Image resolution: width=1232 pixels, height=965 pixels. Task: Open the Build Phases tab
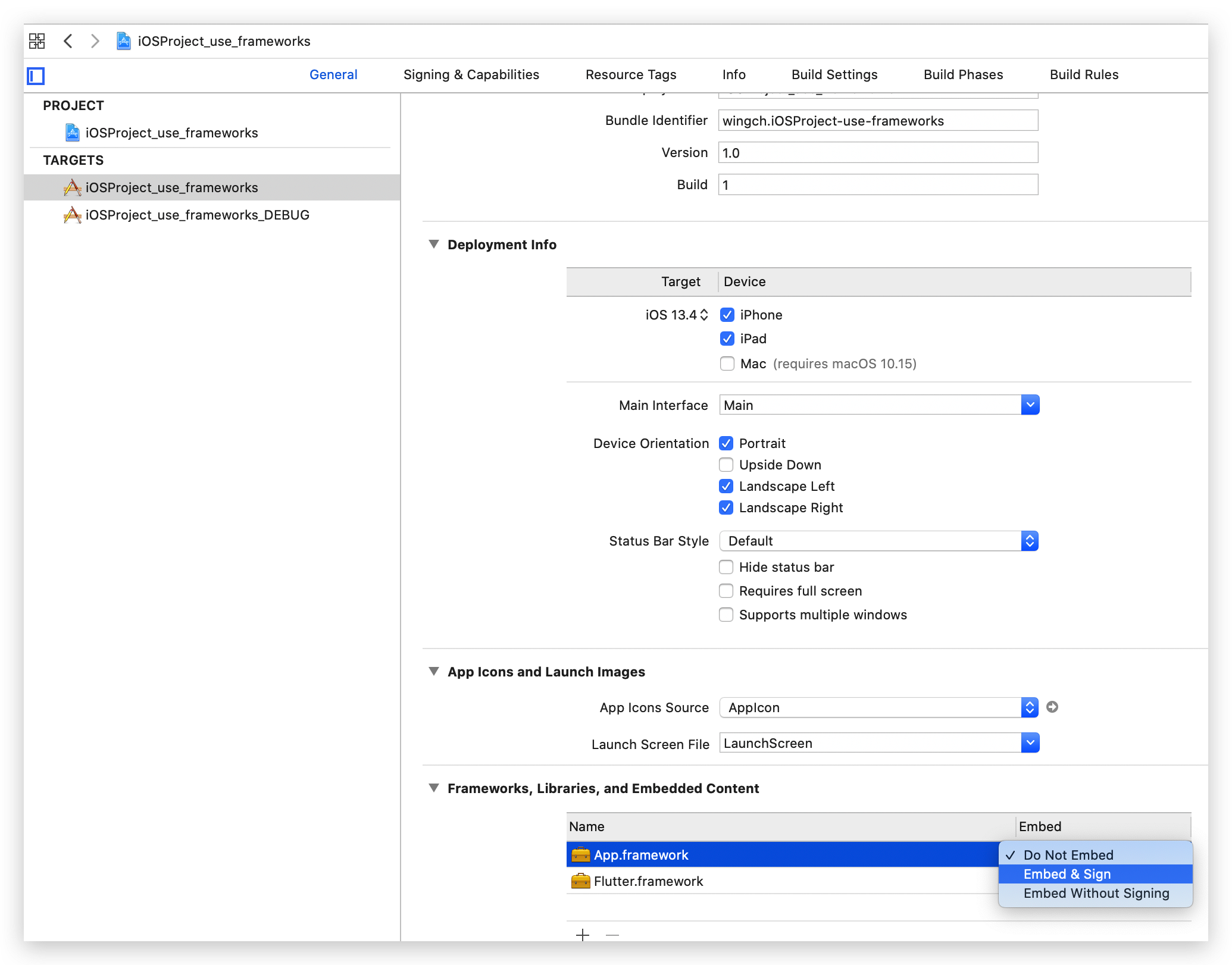point(963,74)
